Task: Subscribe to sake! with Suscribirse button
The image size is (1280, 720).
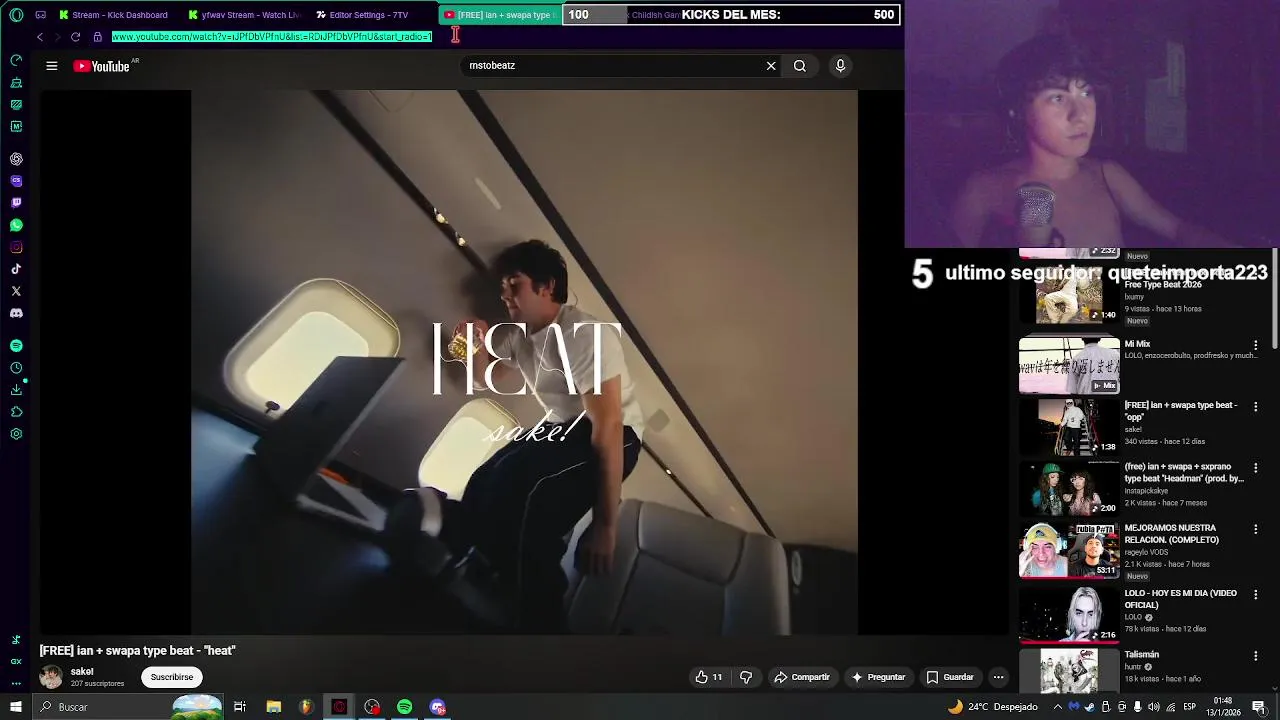Action: coord(172,677)
